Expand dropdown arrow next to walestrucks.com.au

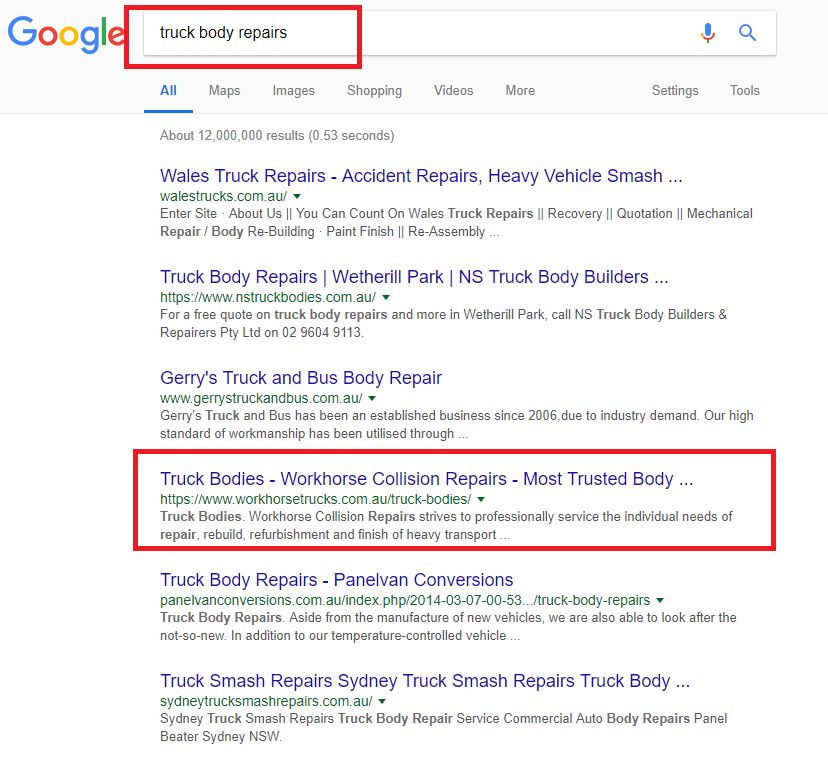(x=297, y=196)
